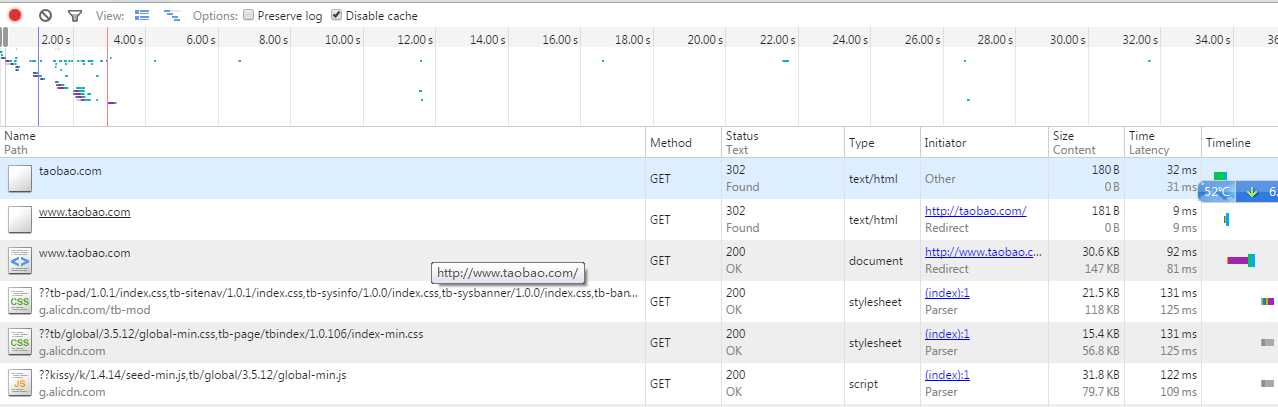Sort by the Size column header
The width and height of the screenshot is (1278, 407).
click(x=1087, y=142)
